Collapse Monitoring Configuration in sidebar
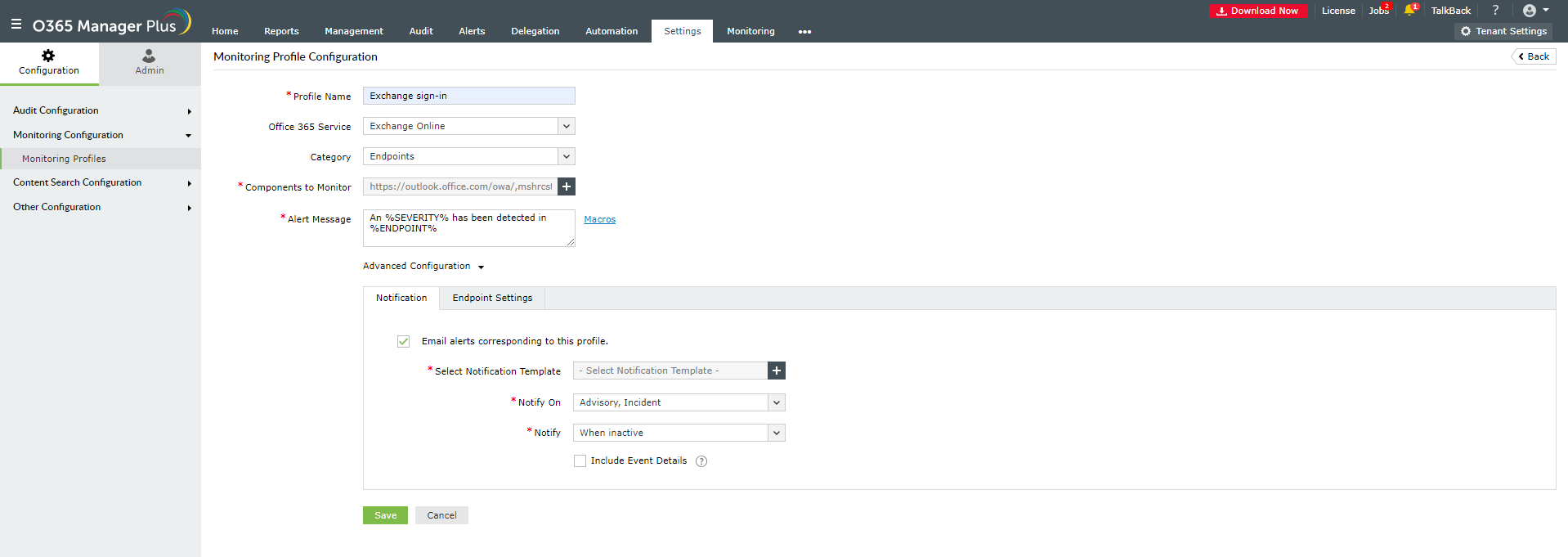 [100, 135]
